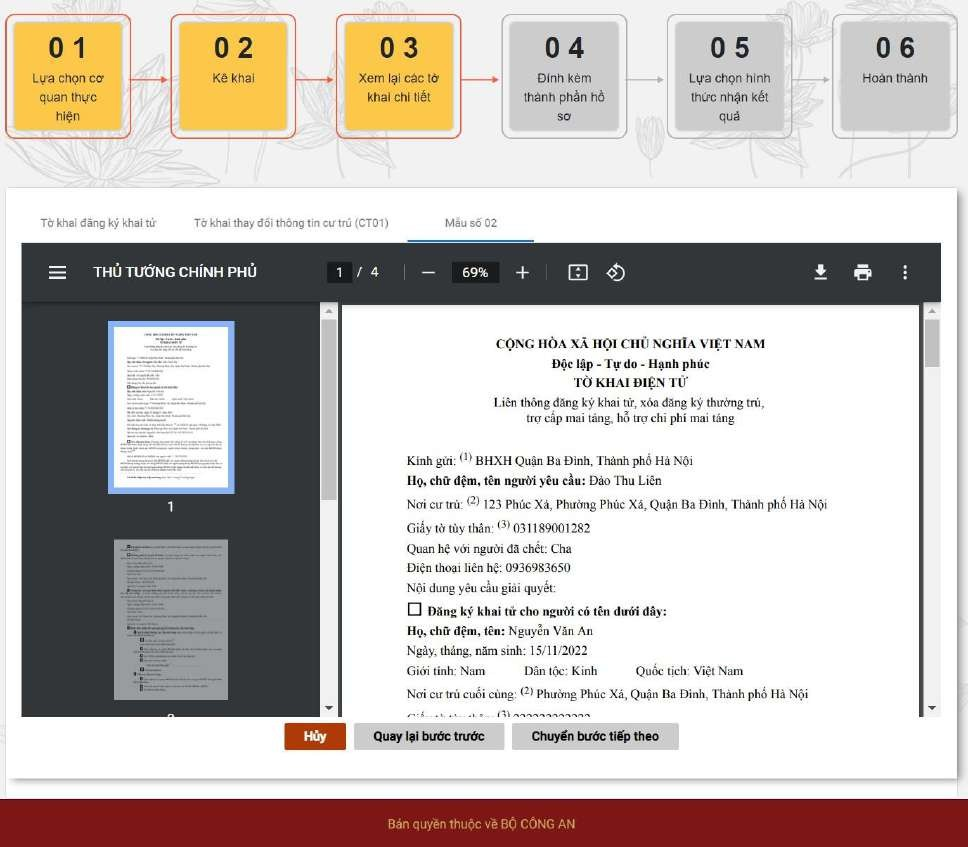Print the PDF document
Screen dimensions: 968x847
click(x=863, y=272)
